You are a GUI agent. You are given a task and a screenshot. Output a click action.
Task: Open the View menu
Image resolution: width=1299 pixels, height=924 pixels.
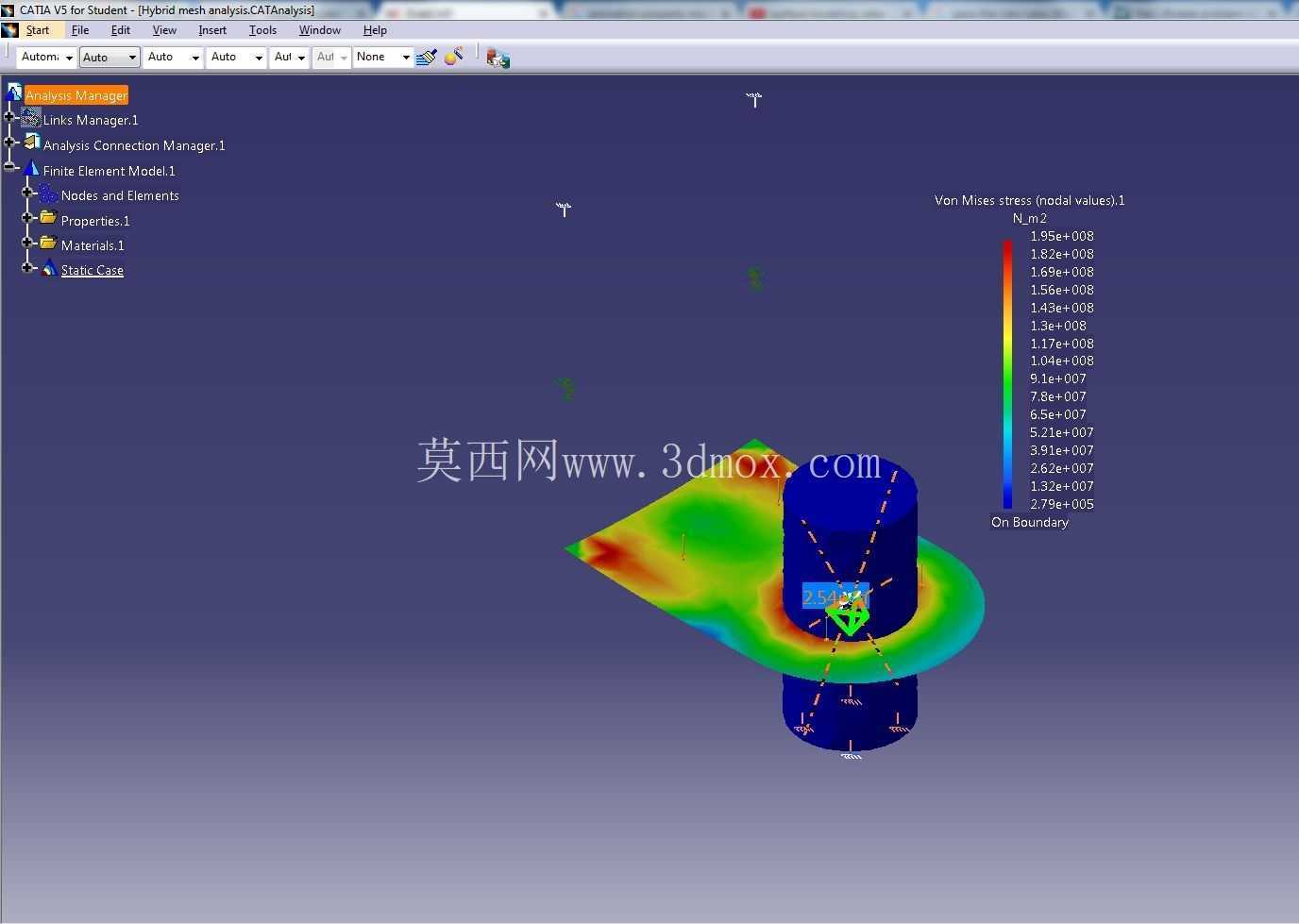point(164,30)
